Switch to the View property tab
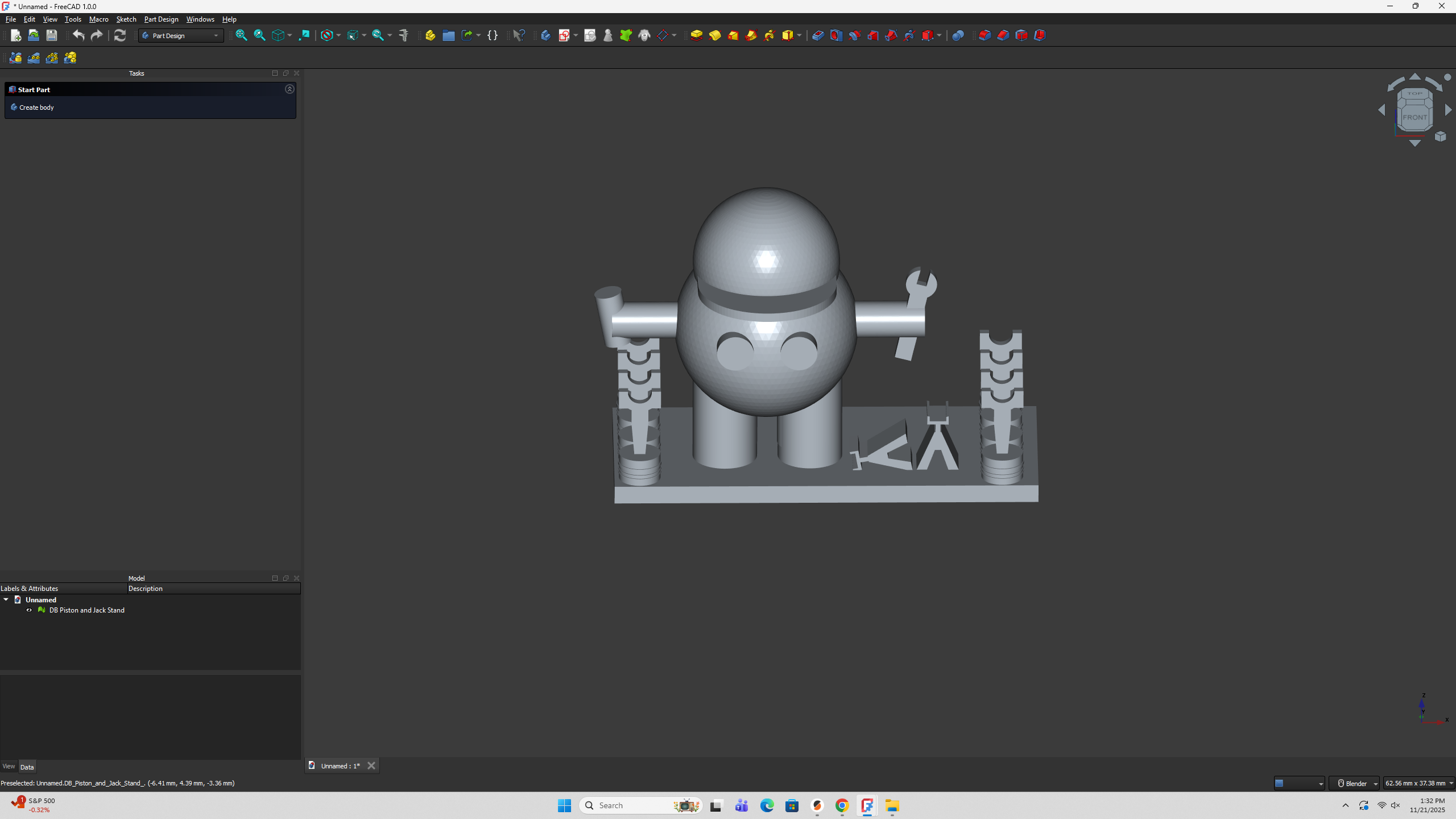This screenshot has height=819, width=1456. (x=9, y=766)
